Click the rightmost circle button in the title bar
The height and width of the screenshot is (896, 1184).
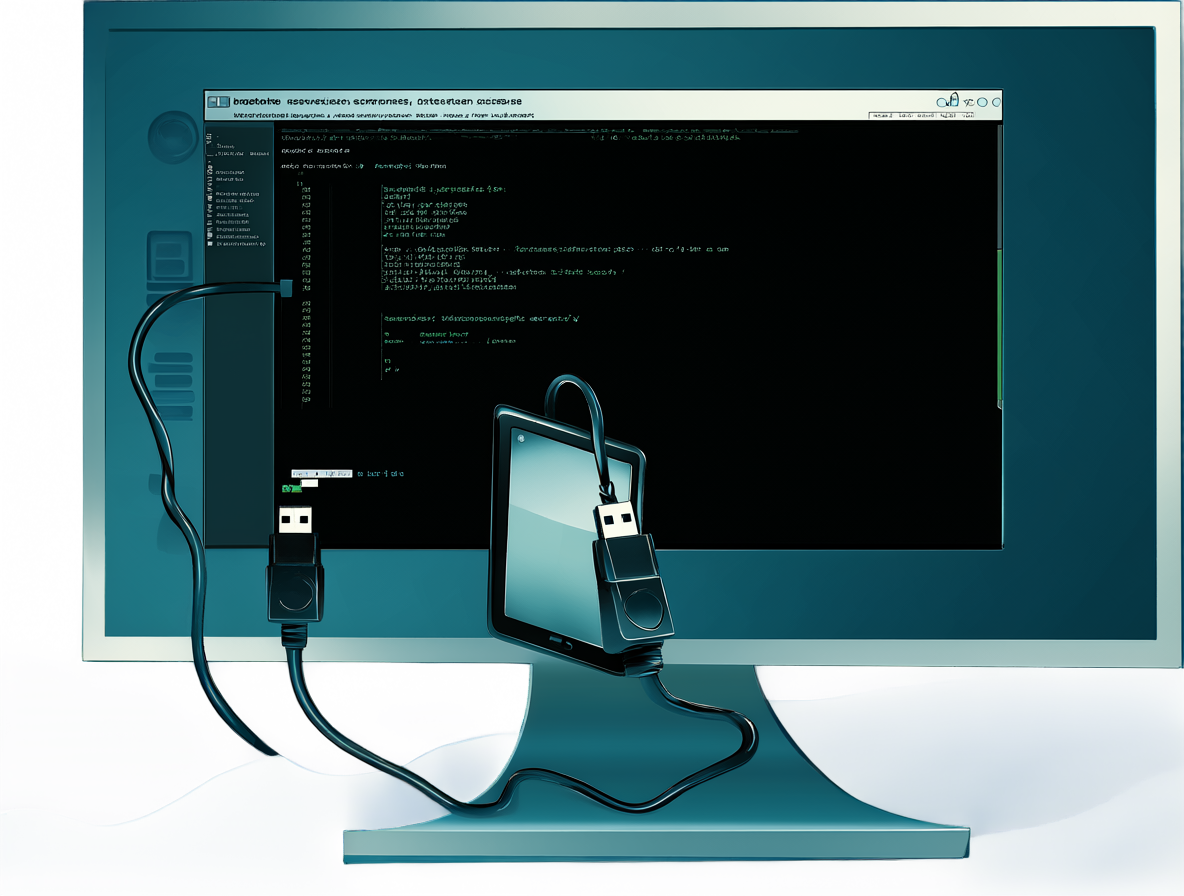point(996,102)
